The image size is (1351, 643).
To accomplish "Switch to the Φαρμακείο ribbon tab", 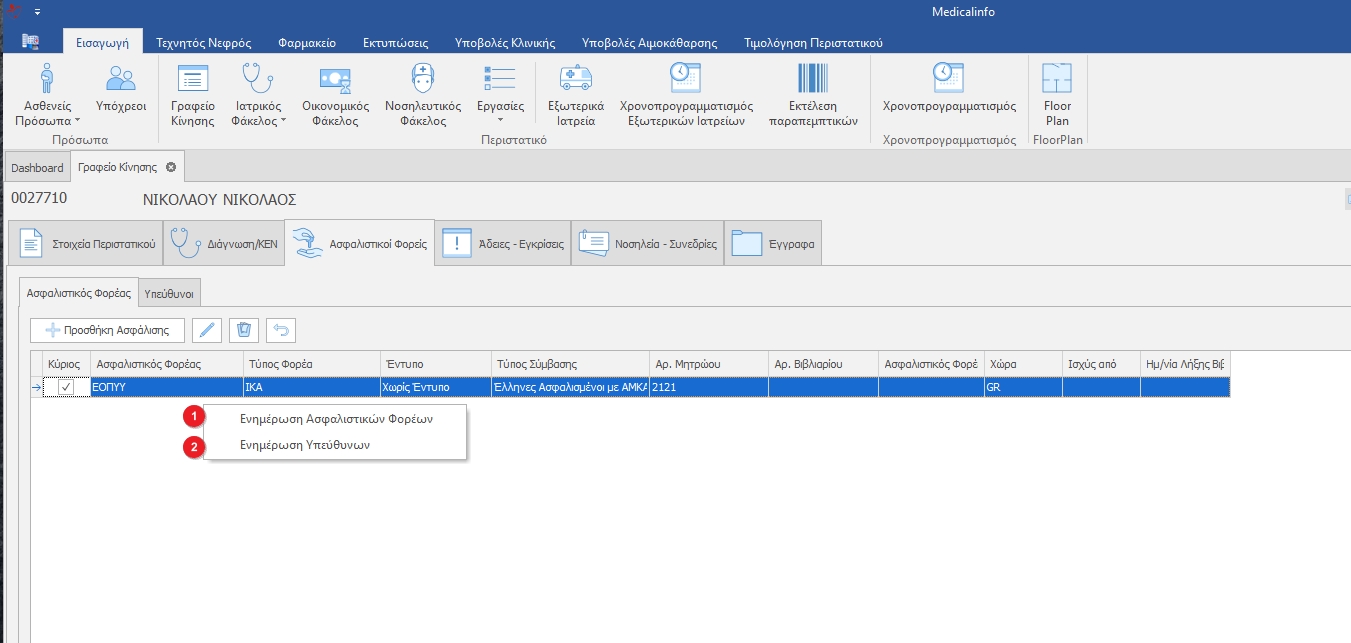I will tap(307, 43).
